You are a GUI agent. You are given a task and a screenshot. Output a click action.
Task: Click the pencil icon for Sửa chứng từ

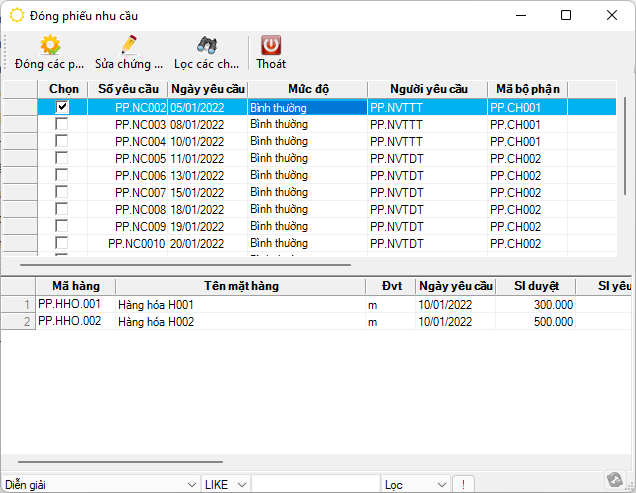pyautogui.click(x=129, y=45)
